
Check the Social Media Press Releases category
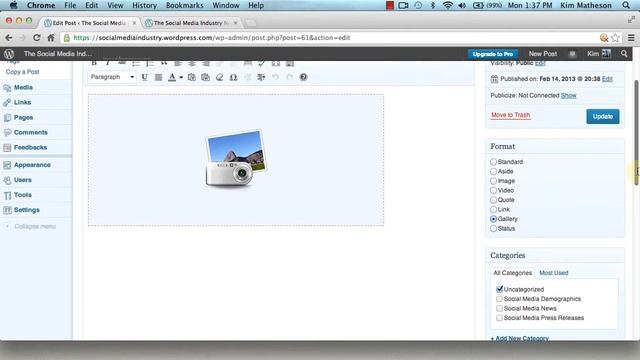click(x=500, y=318)
